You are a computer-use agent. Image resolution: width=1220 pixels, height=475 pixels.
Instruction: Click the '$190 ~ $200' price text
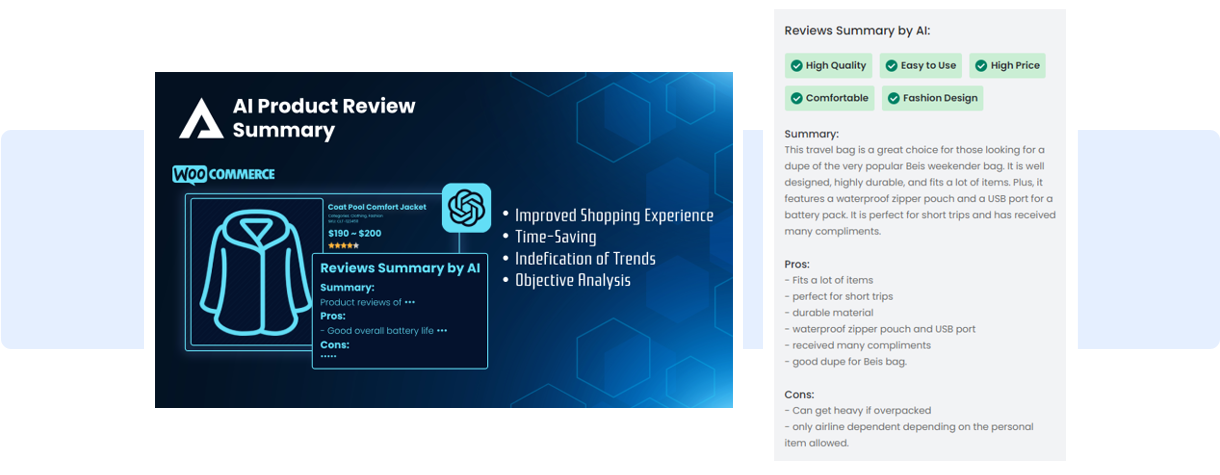(355, 233)
